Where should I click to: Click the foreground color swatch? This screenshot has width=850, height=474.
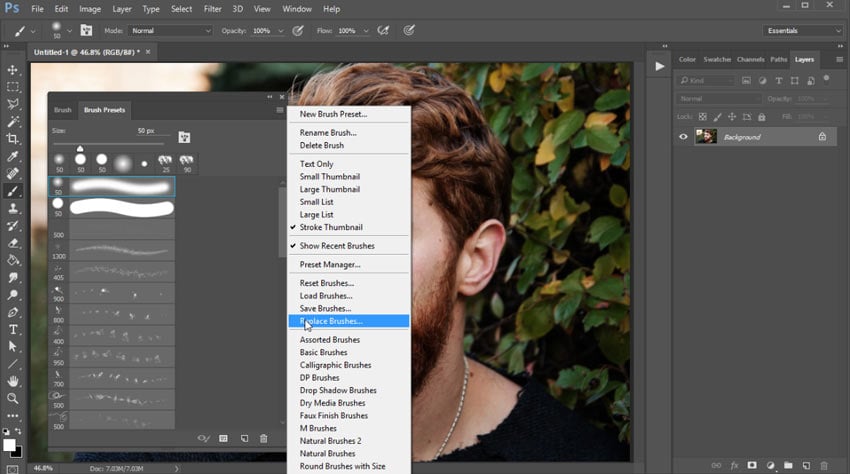click(9, 445)
